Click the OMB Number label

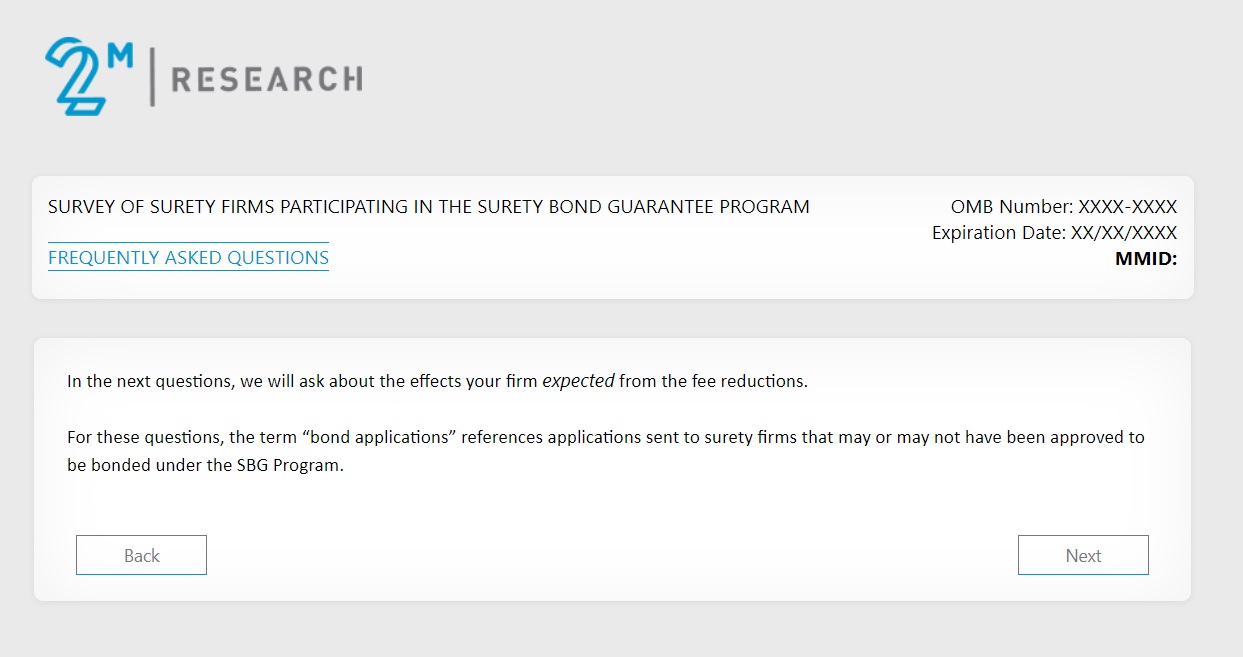tap(1011, 207)
